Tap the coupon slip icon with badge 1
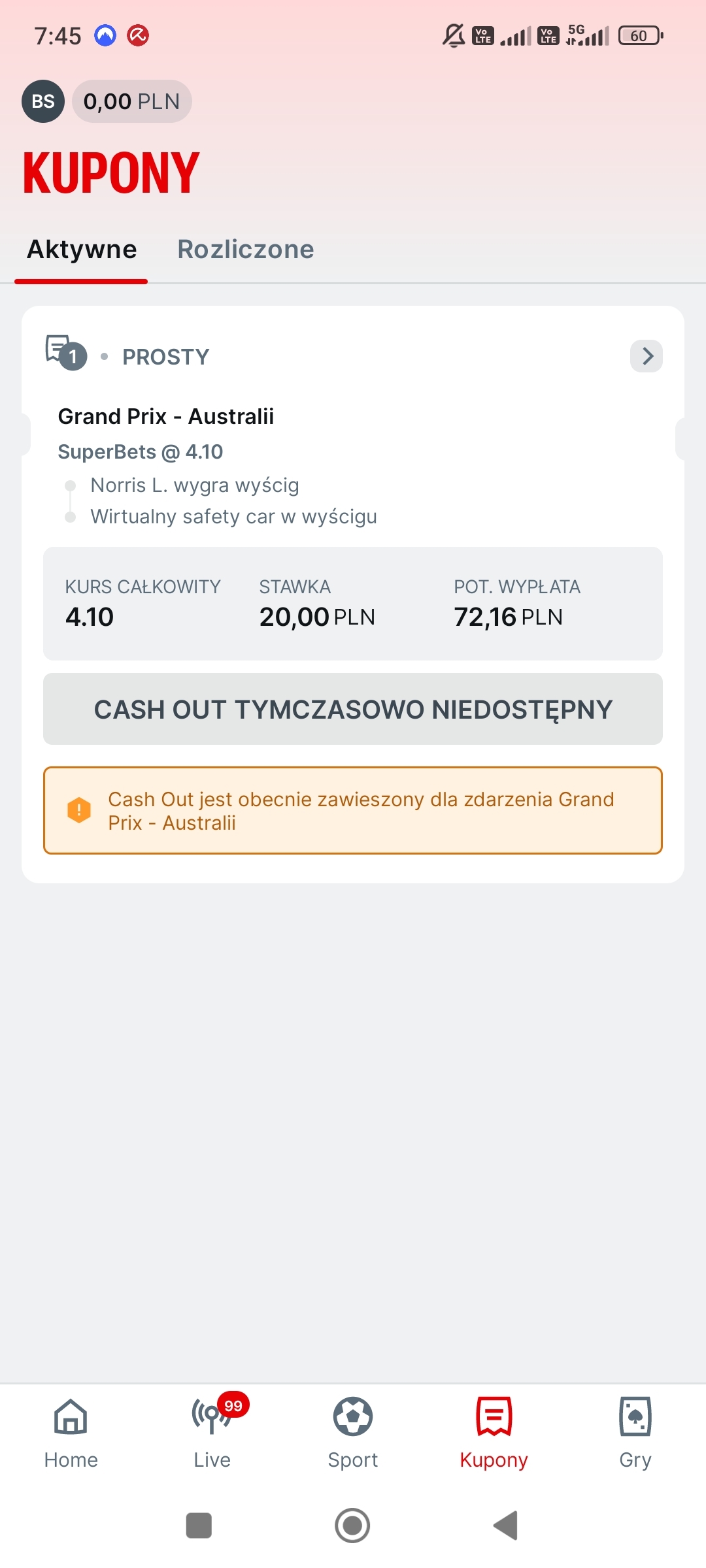 click(x=65, y=352)
